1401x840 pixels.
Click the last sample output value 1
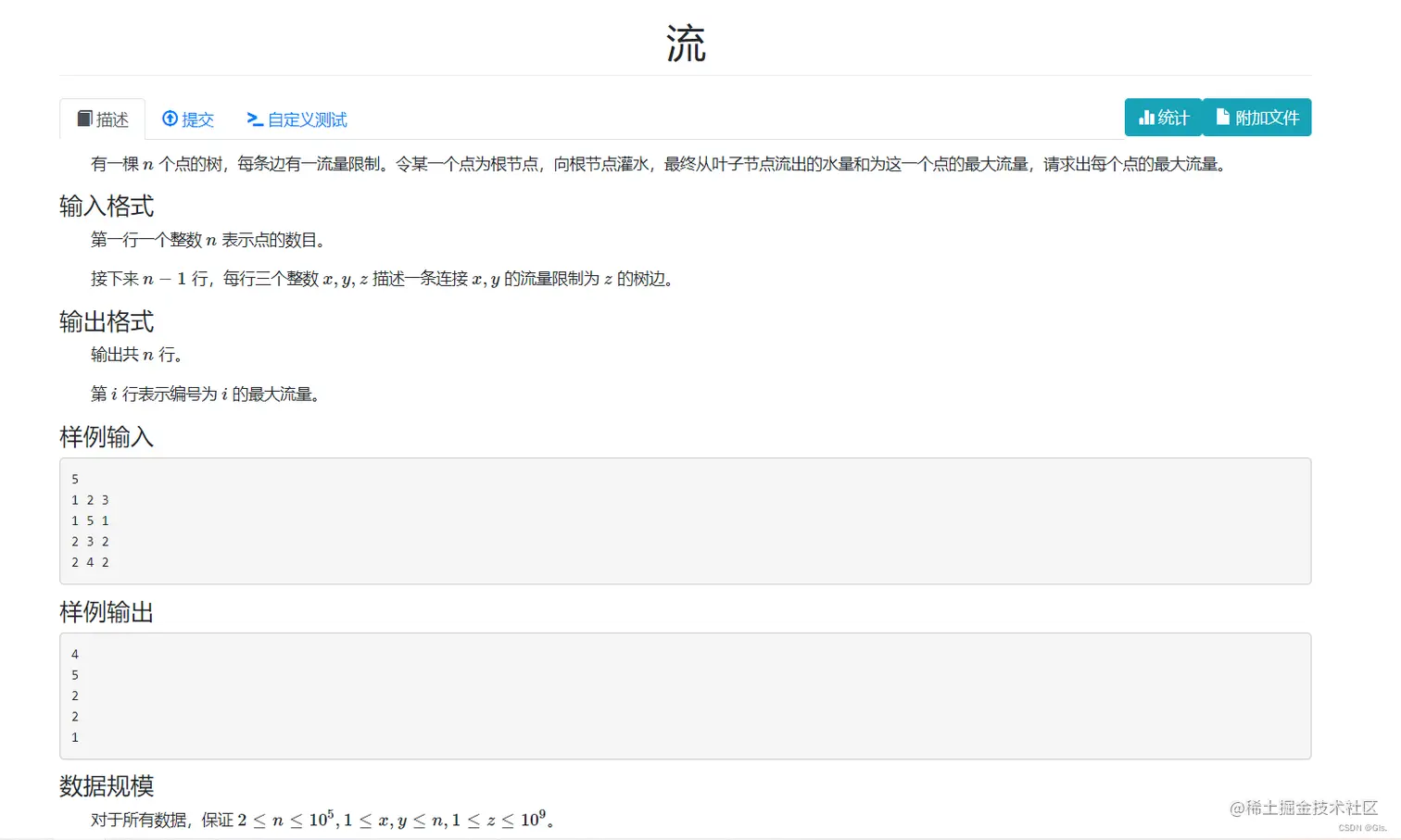click(x=75, y=737)
